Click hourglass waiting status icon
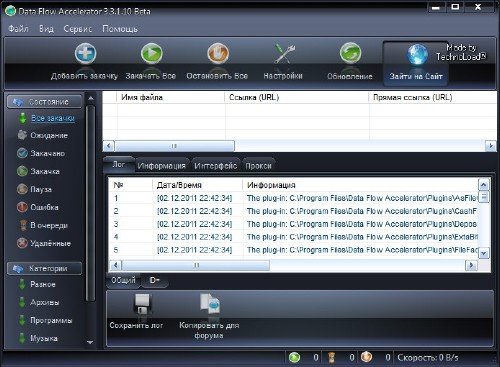The image size is (500, 367). pyautogui.click(x=332, y=357)
